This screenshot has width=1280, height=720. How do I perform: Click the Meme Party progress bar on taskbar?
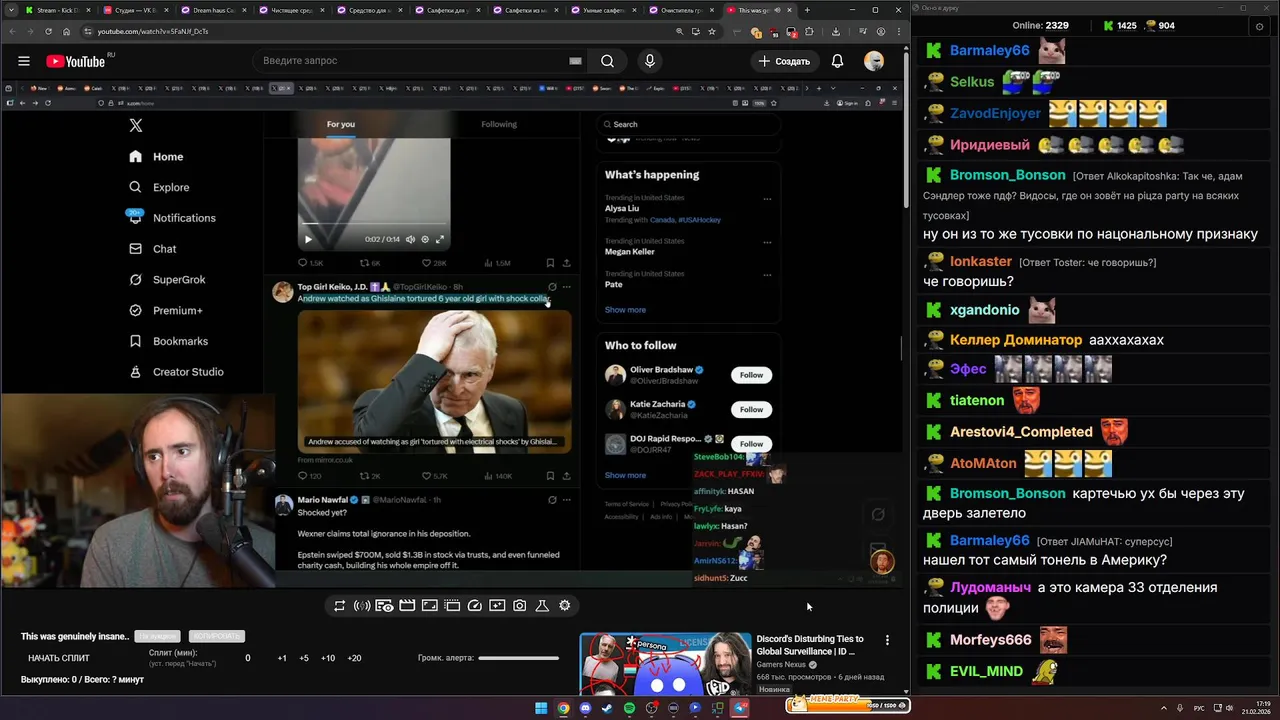point(847,705)
